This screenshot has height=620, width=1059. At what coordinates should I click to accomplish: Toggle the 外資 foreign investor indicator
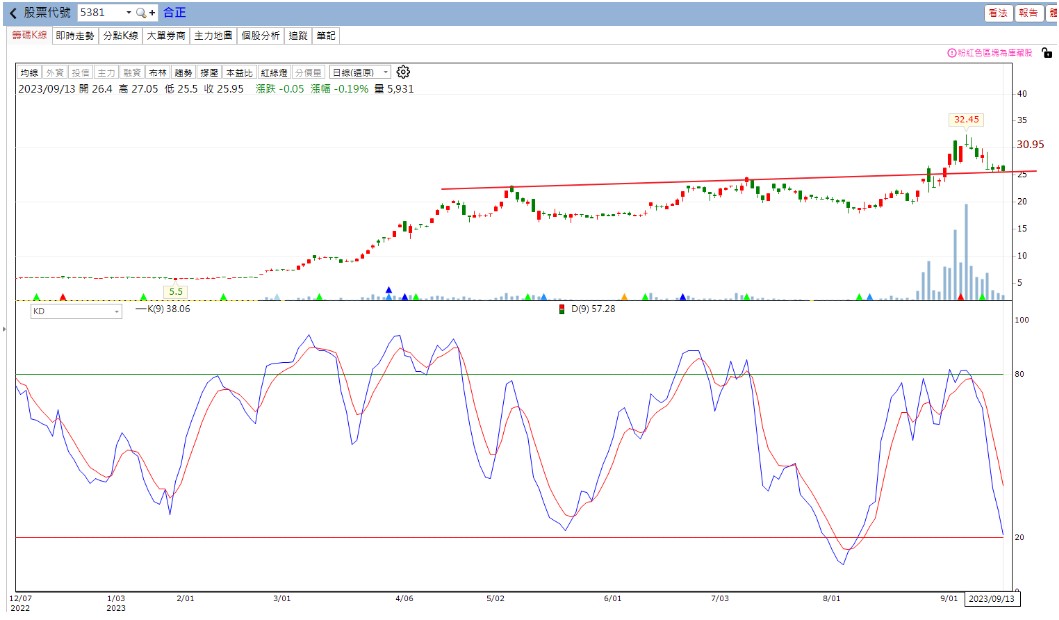55,72
